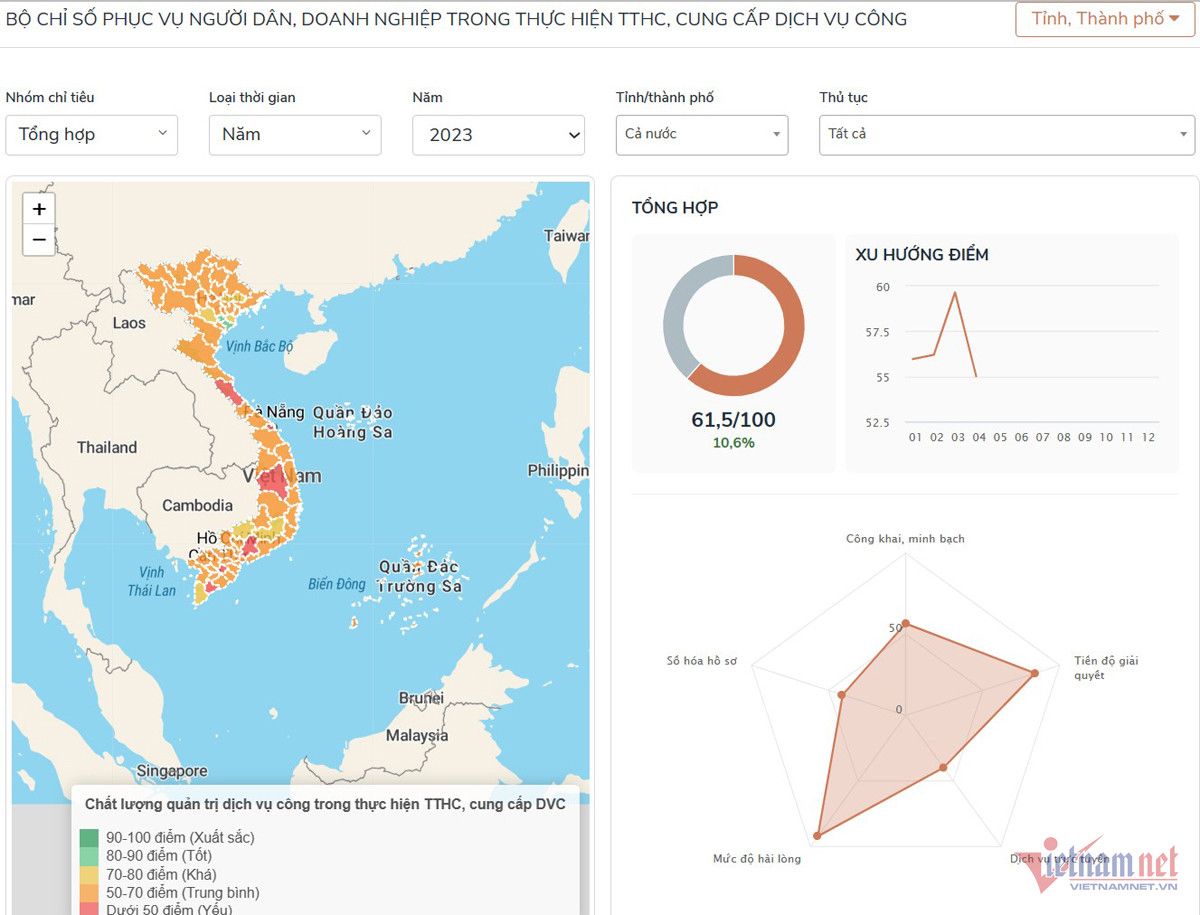Image resolution: width=1200 pixels, height=915 pixels.
Task: Click the Số hóa hồ sơ radar label
Action: [701, 661]
